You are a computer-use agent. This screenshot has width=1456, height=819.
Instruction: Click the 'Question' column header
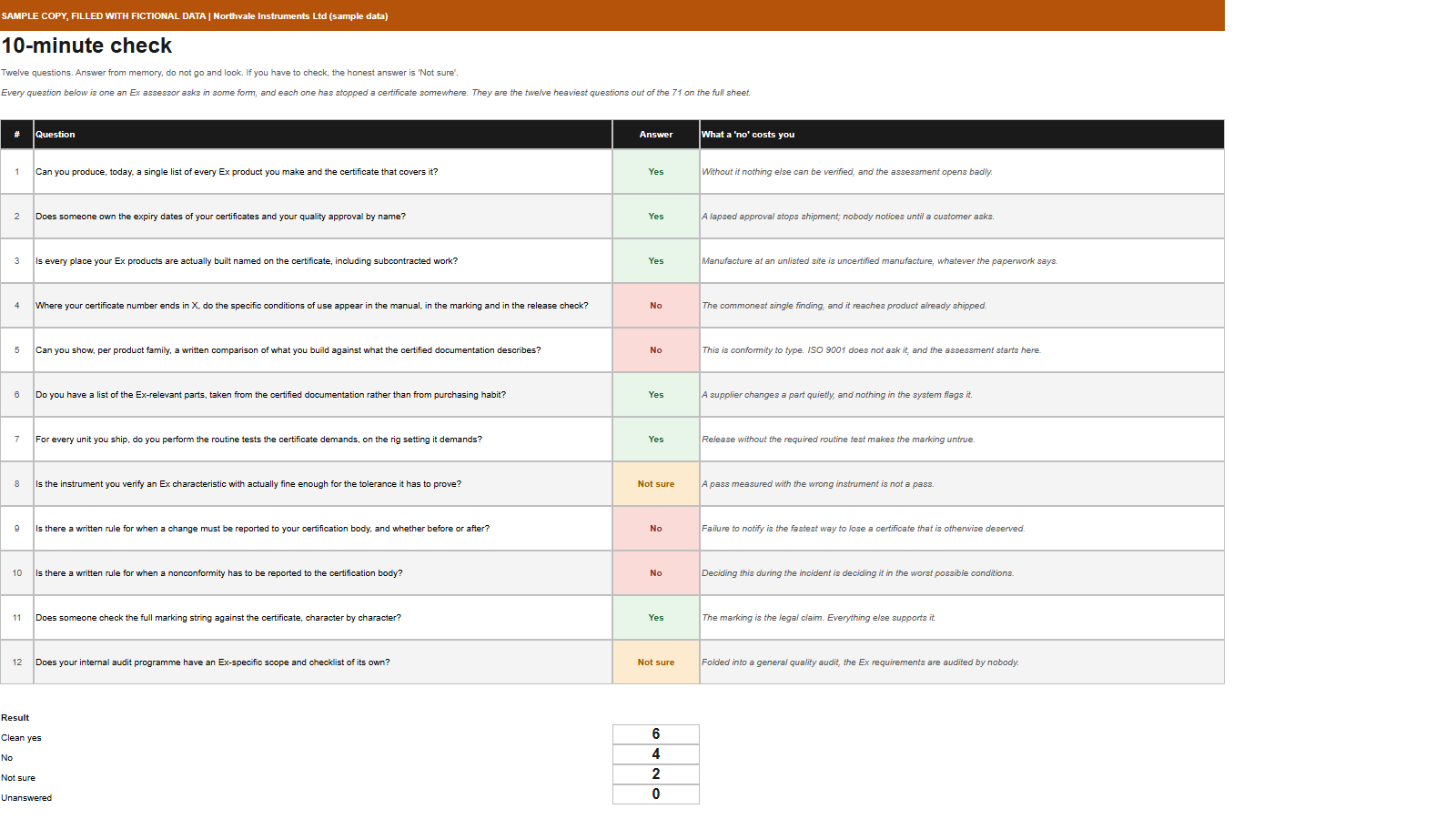[323, 135]
